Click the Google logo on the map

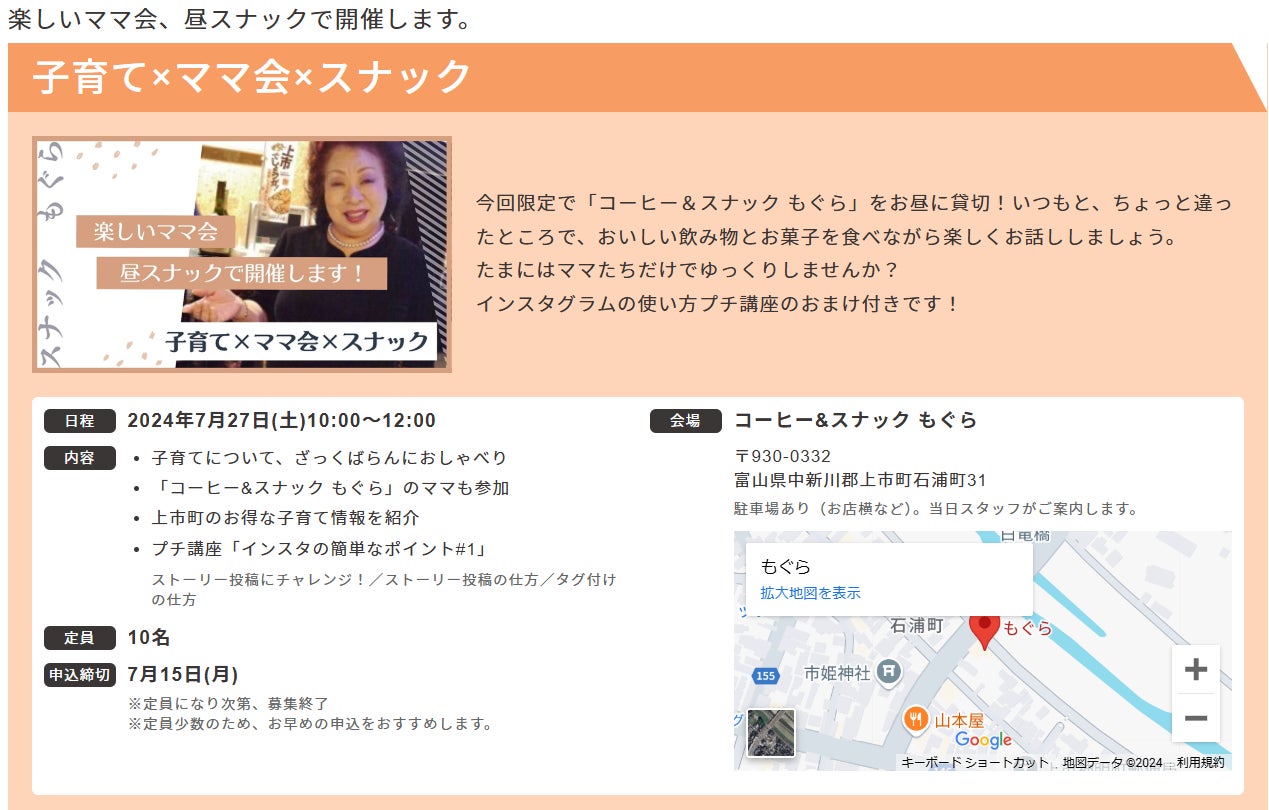[983, 740]
